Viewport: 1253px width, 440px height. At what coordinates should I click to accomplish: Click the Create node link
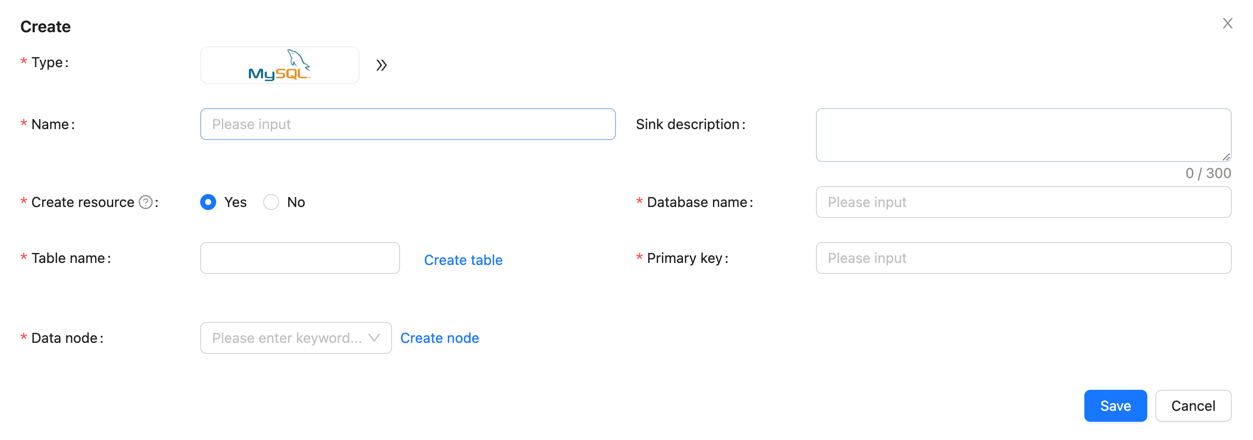click(439, 338)
